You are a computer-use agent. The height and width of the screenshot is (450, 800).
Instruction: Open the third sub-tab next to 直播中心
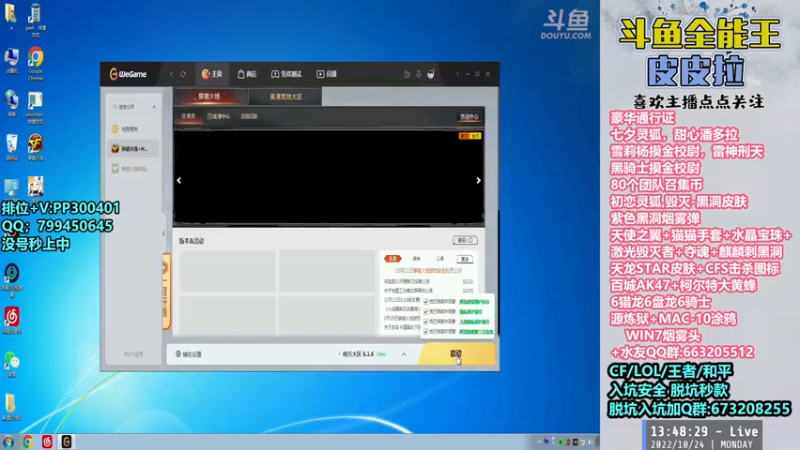pos(249,116)
